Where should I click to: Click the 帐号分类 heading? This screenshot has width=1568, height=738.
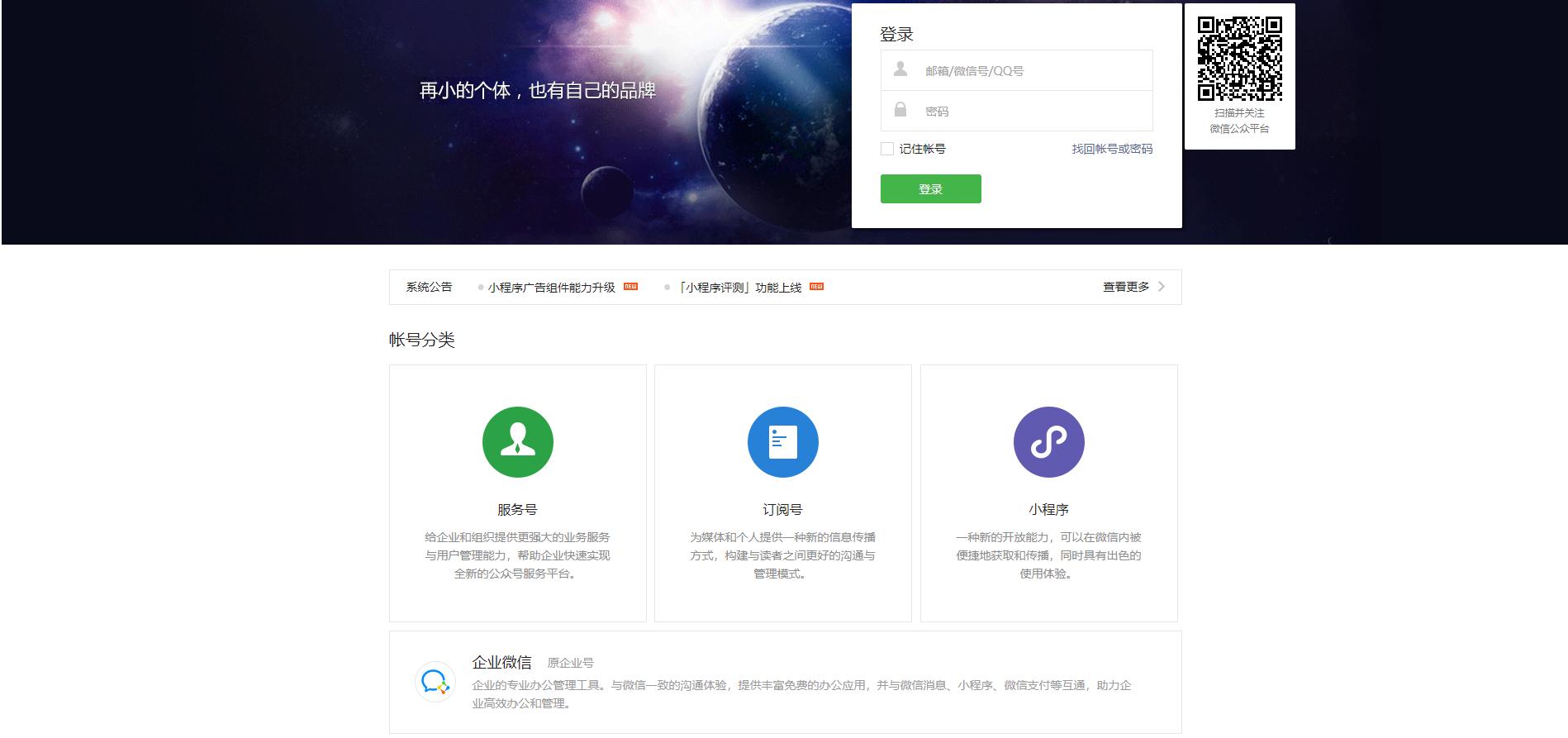422,340
